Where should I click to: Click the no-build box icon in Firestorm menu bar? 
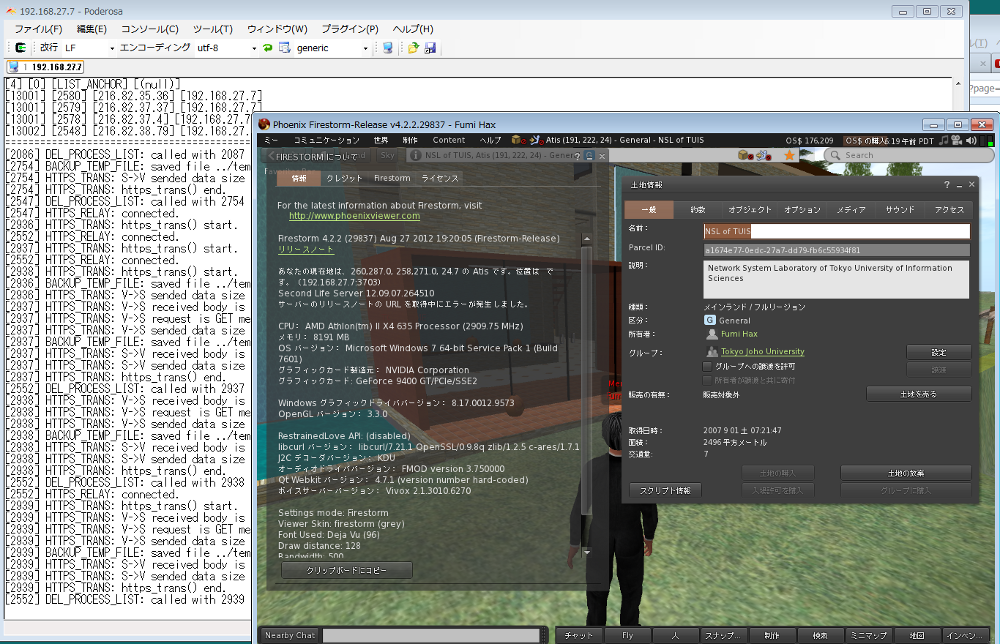point(517,140)
